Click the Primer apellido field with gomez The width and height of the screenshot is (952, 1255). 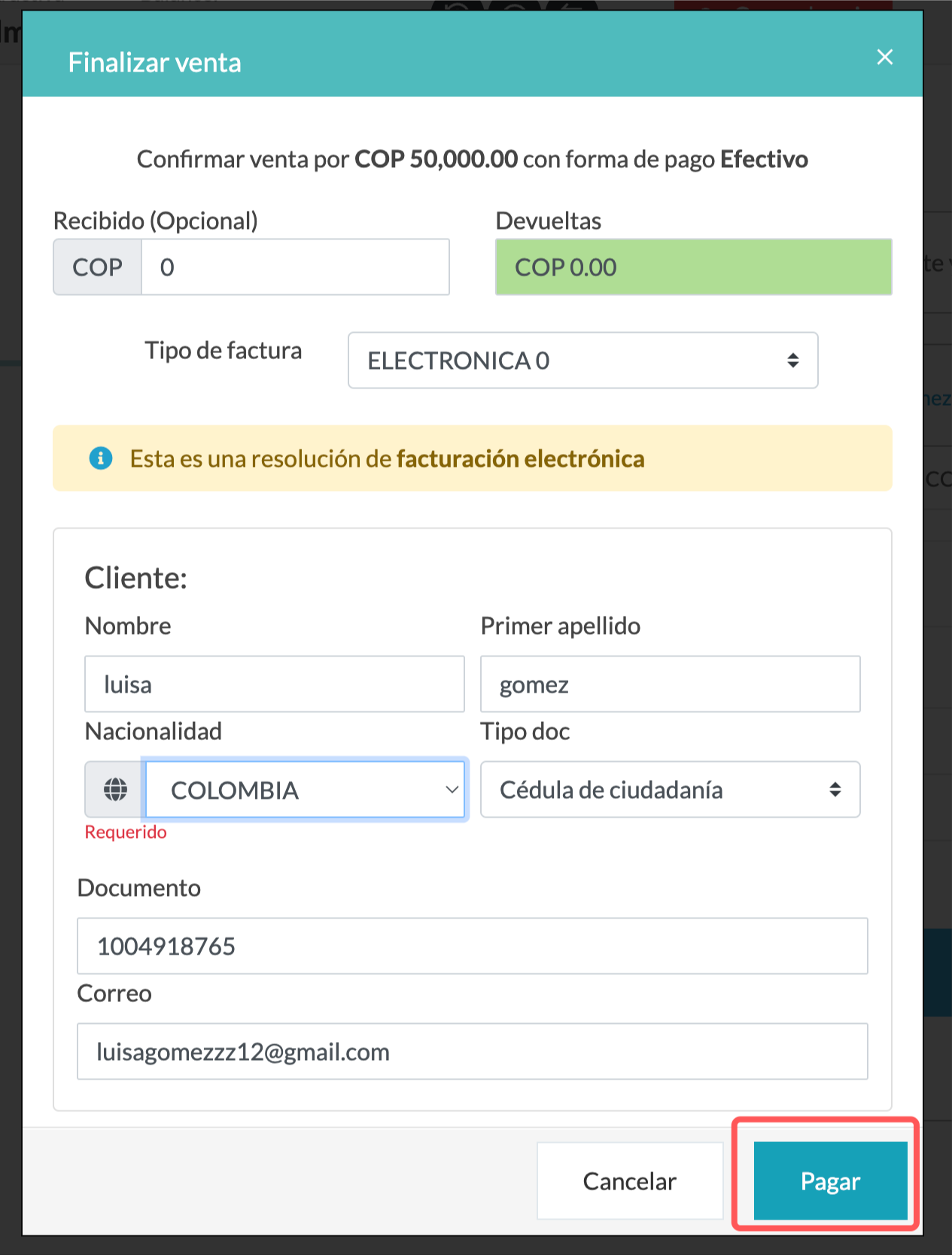pos(670,684)
